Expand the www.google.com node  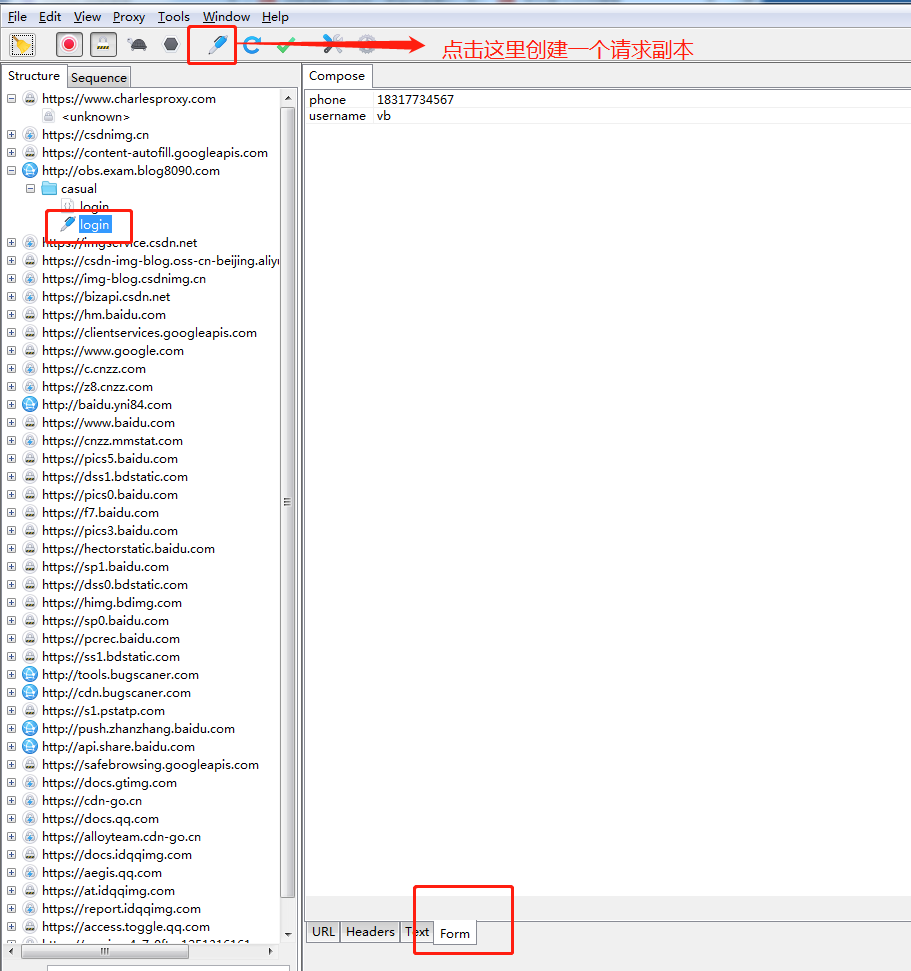tap(11, 351)
